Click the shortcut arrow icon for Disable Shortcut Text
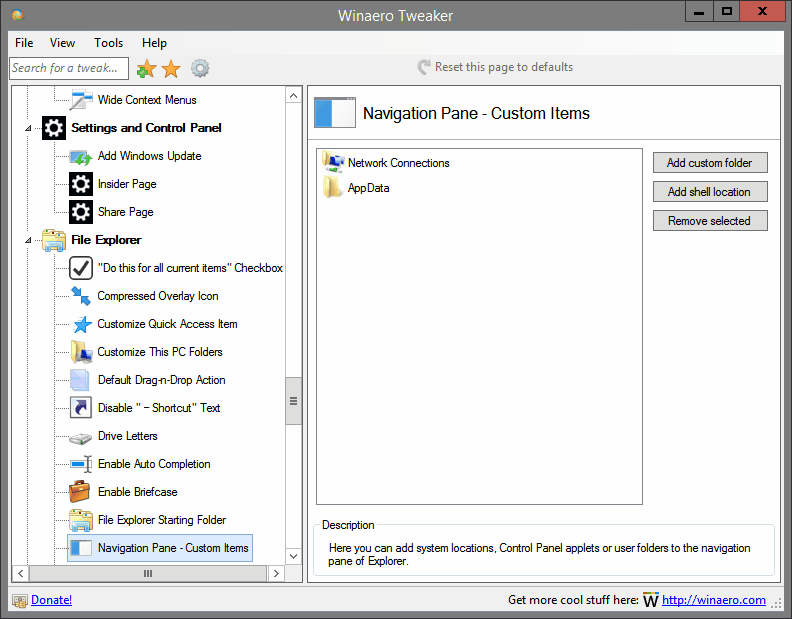 click(81, 408)
